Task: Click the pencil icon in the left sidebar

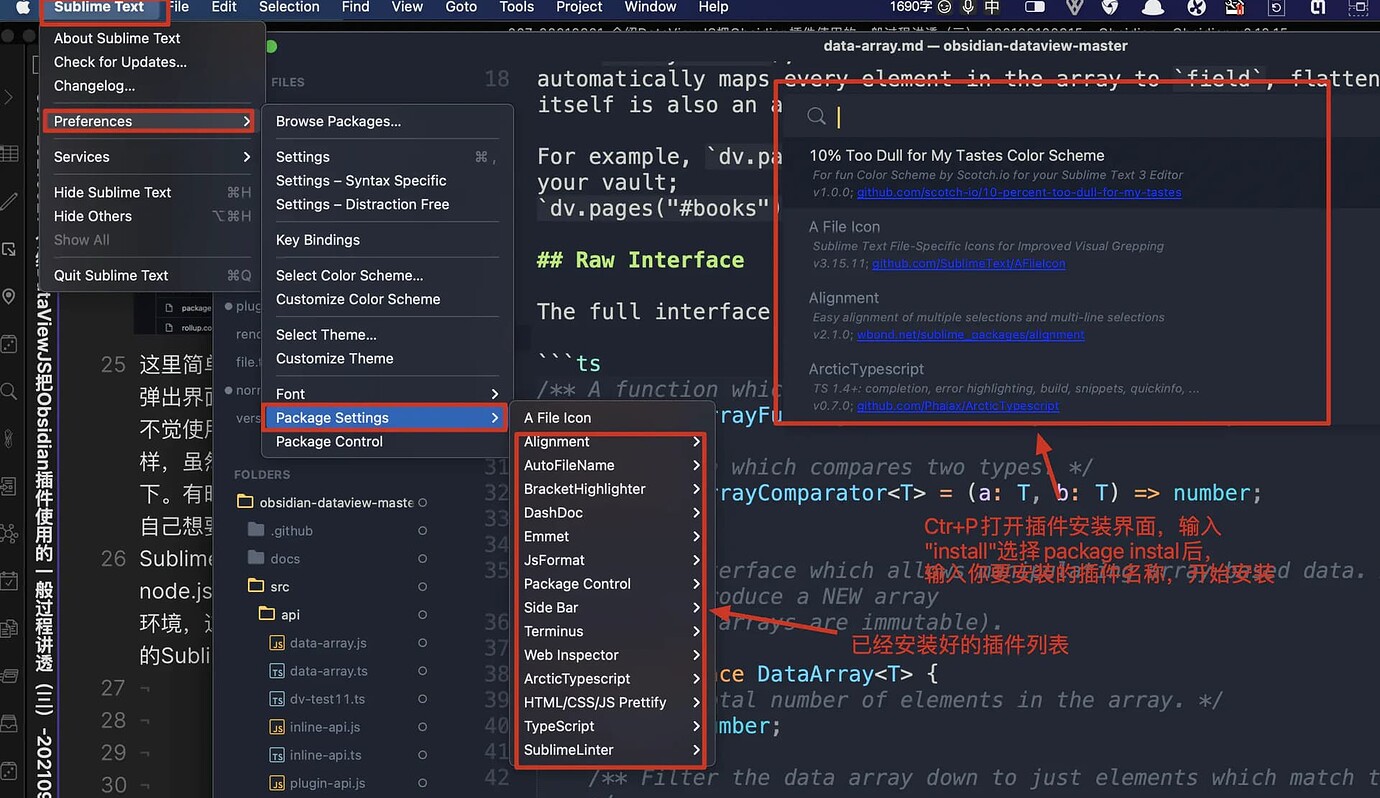Action: 10,200
